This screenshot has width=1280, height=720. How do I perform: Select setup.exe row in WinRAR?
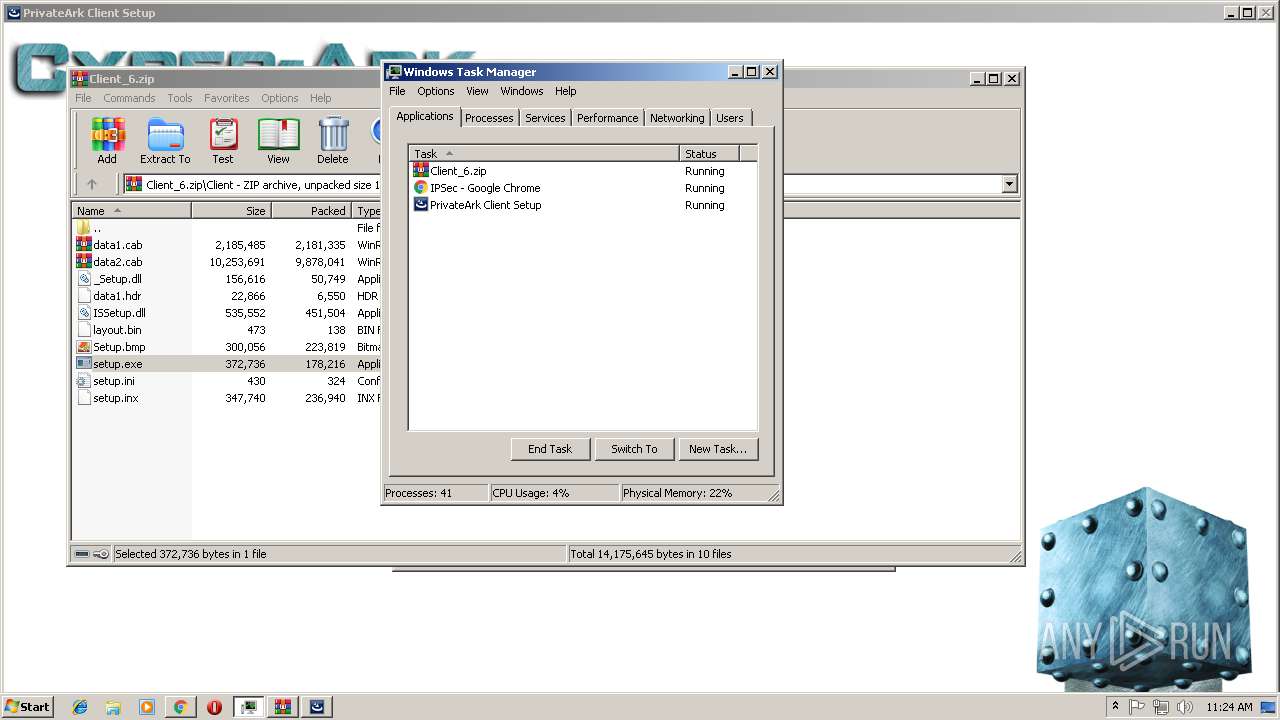pos(227,364)
